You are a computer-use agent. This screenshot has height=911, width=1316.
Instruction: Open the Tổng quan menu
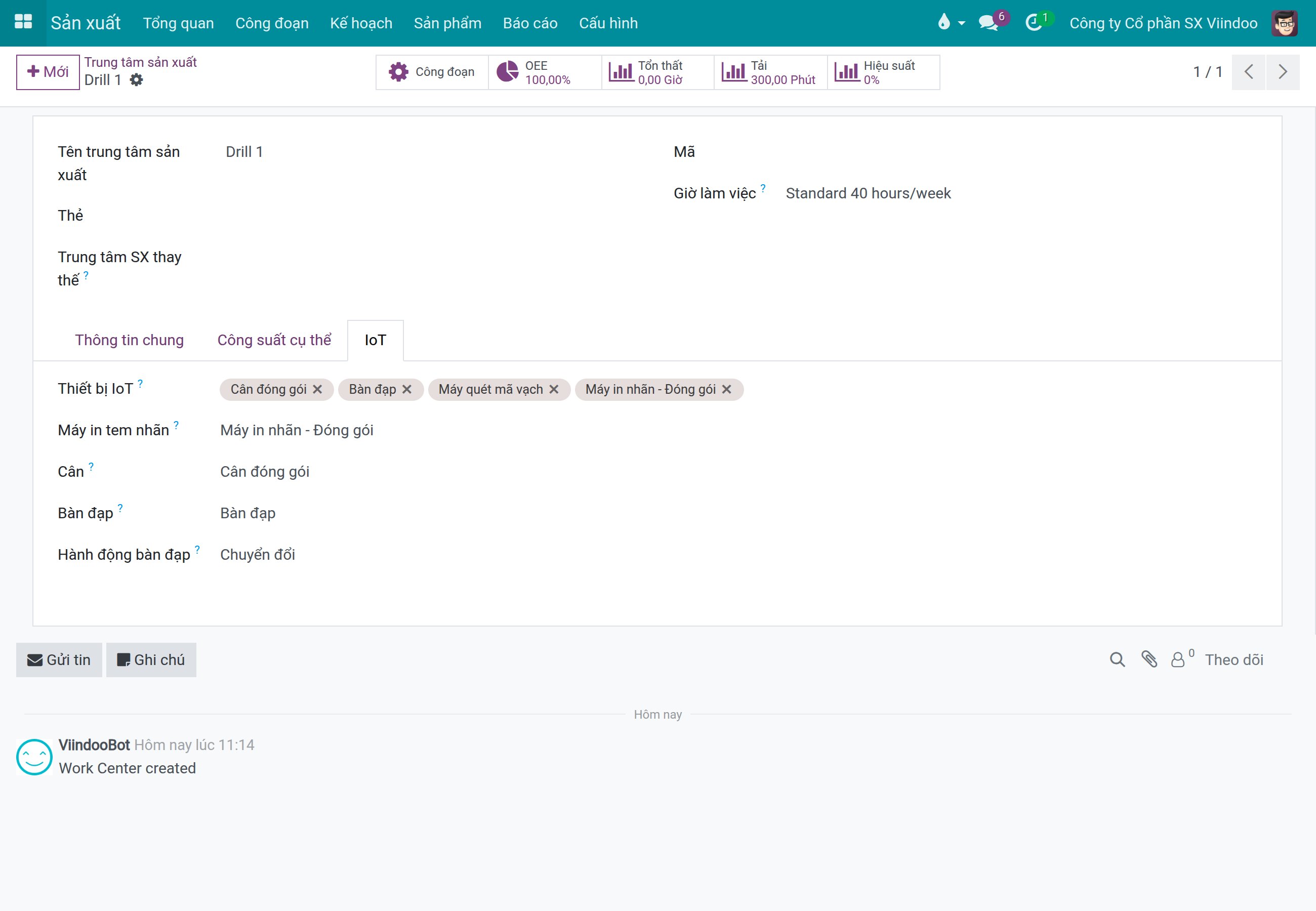pyautogui.click(x=179, y=23)
